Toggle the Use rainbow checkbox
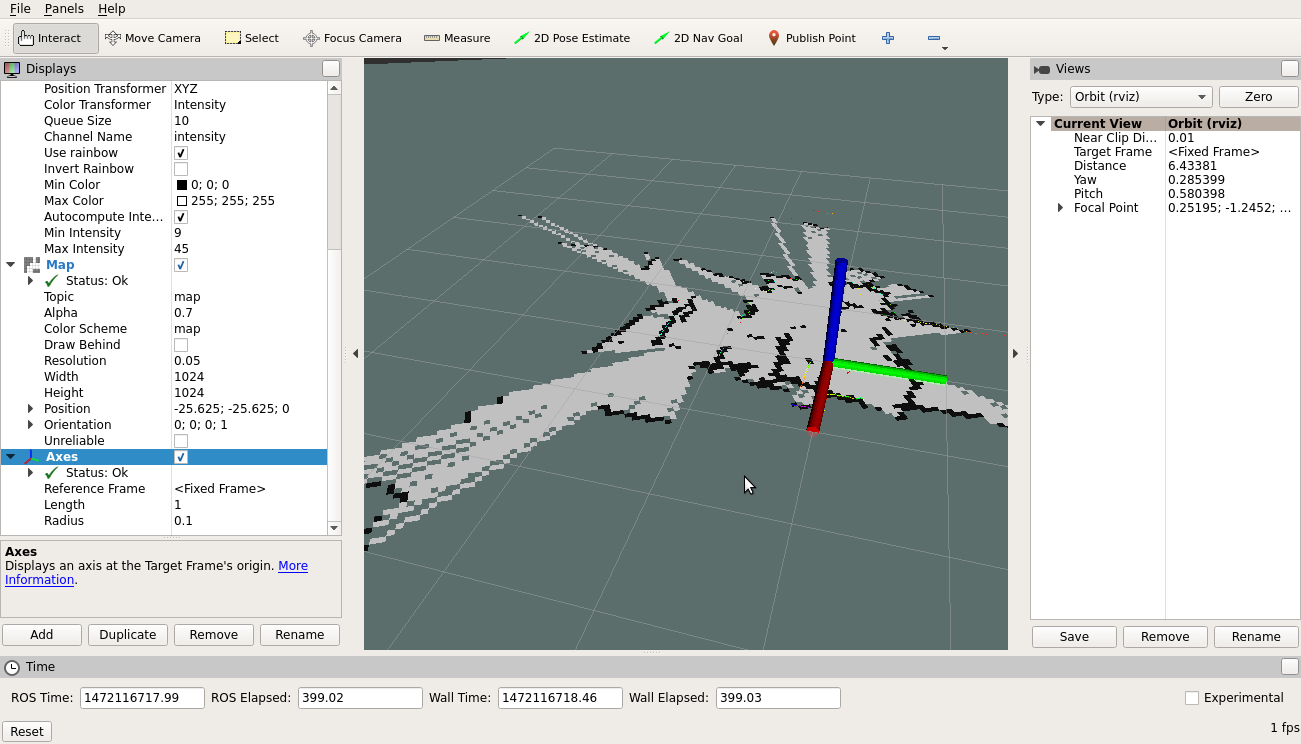1301x744 pixels. [181, 153]
